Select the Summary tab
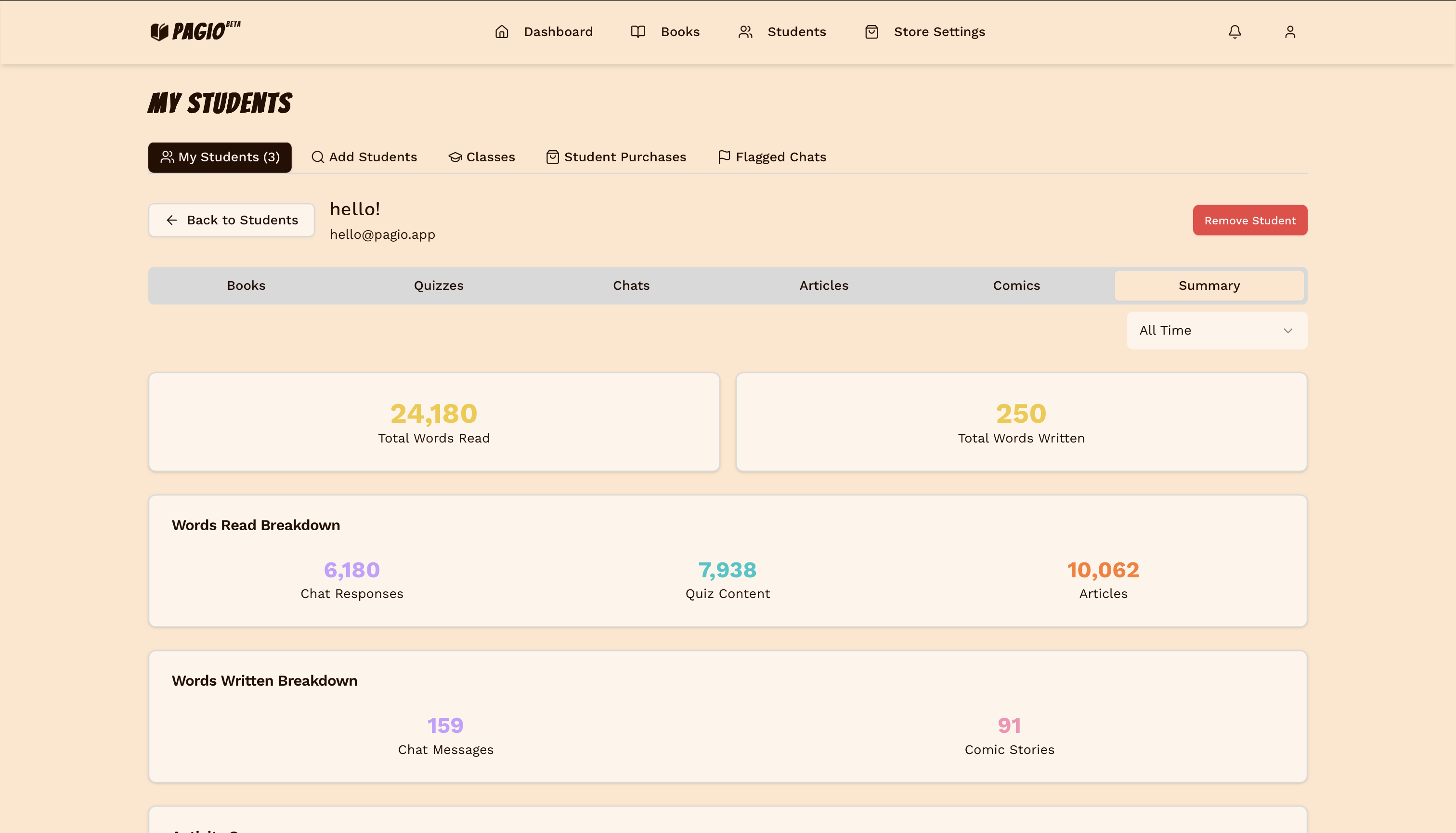This screenshot has width=1456, height=833. pyautogui.click(x=1209, y=286)
